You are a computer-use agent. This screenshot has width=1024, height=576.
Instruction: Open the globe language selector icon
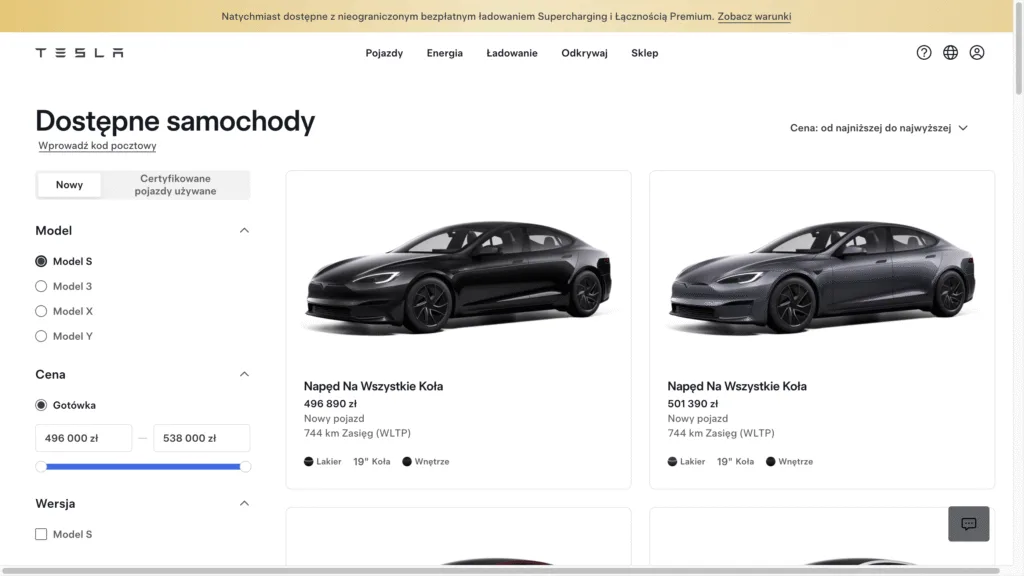tap(950, 53)
